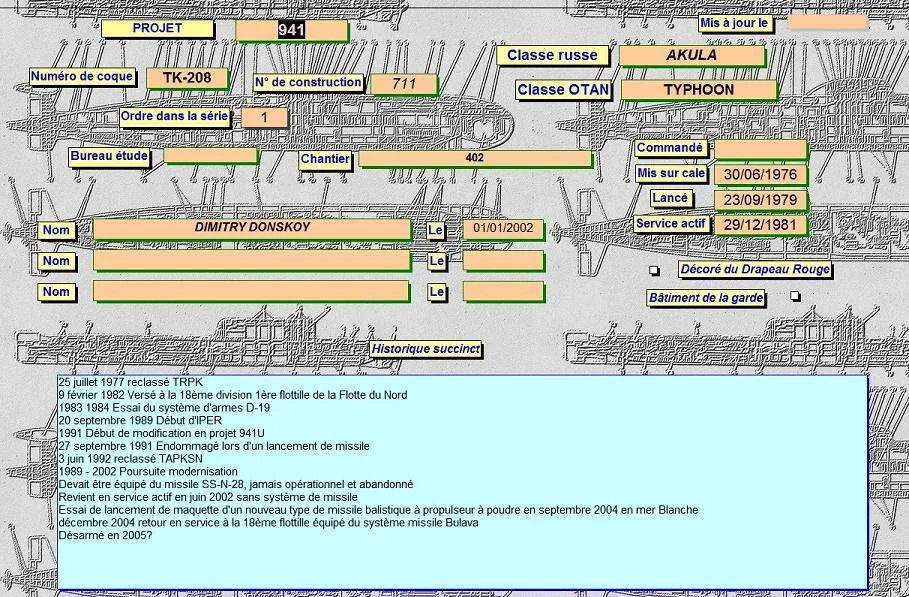Check the Décoré du Drapeau Rouge checkbox
909x597 pixels.
coord(655,270)
